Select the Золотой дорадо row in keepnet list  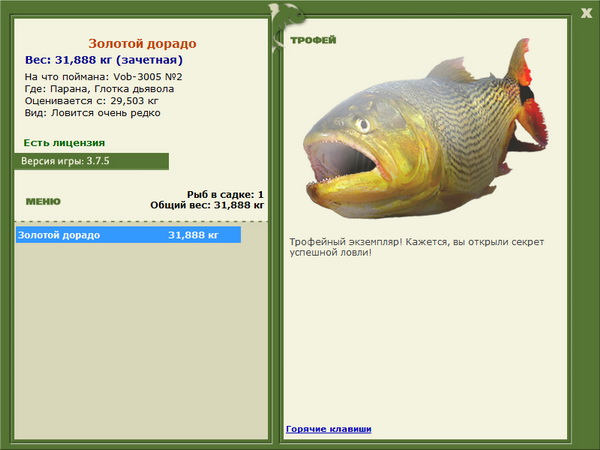click(128, 235)
